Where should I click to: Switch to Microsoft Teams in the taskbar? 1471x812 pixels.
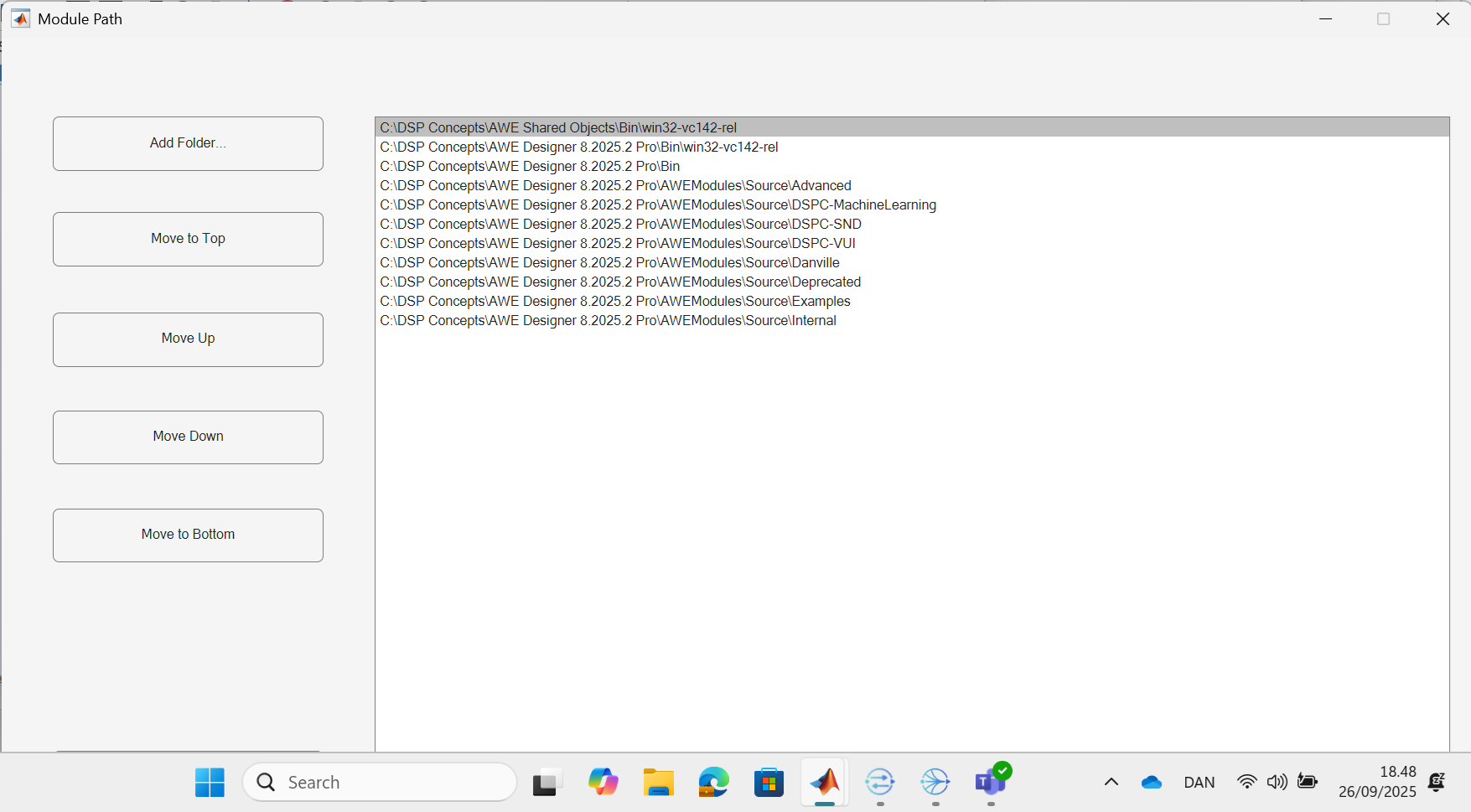[991, 783]
